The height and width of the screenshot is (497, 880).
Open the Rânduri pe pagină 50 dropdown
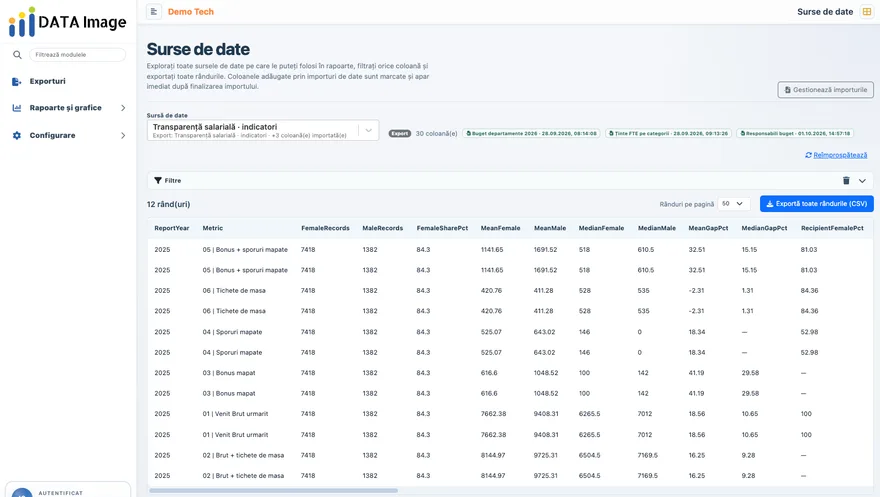[x=733, y=204]
